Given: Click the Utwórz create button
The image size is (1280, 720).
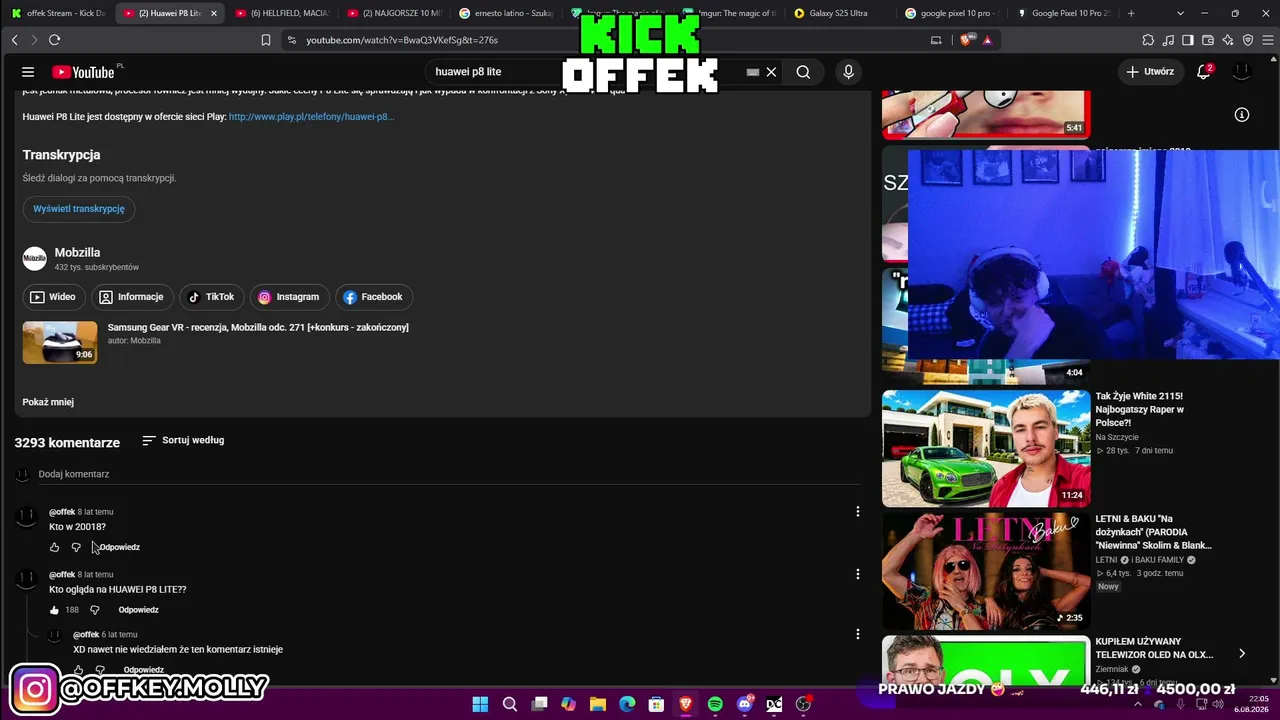Looking at the screenshot, I should point(1150,72).
